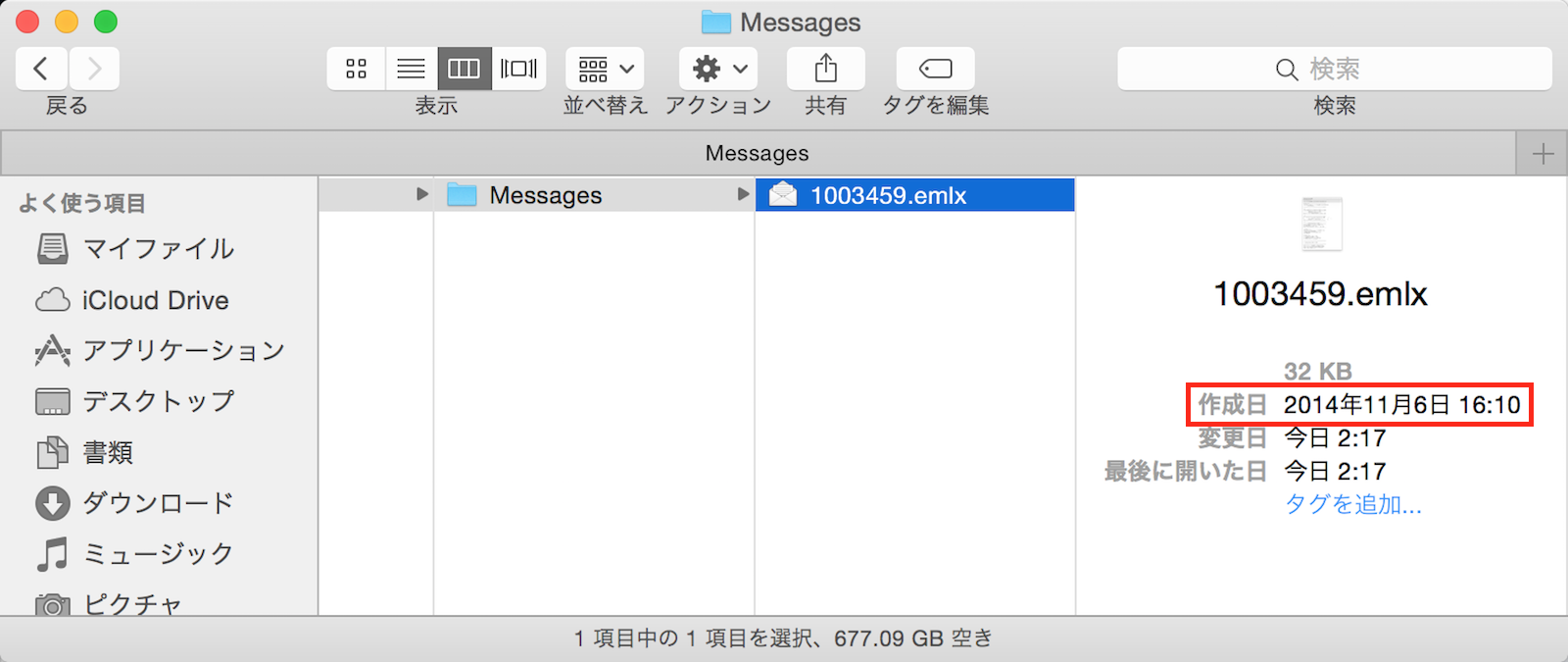Go forward with the right chevron button
This screenshot has height=662, width=1568.
94,69
